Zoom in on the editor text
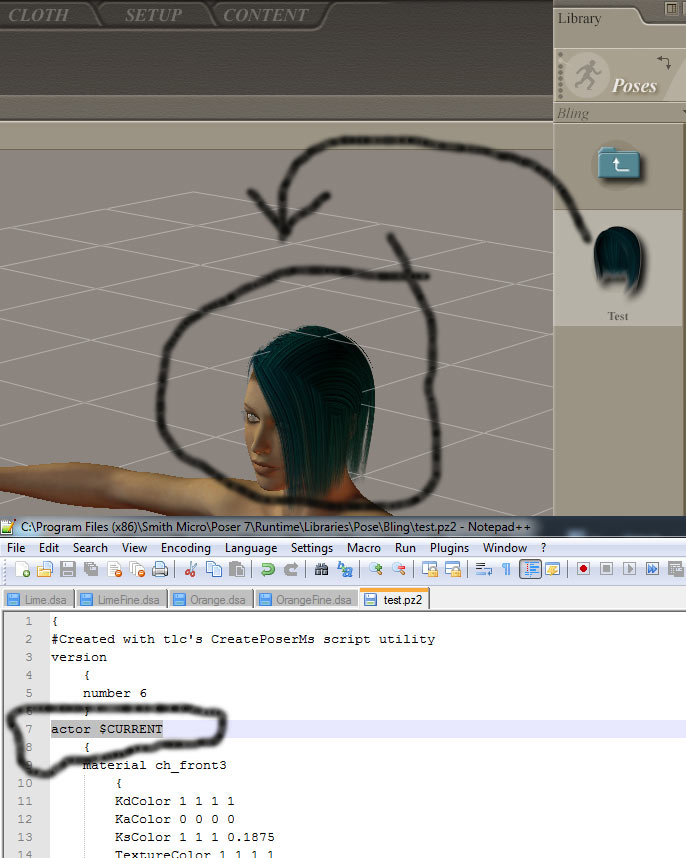686x858 pixels. (x=375, y=570)
